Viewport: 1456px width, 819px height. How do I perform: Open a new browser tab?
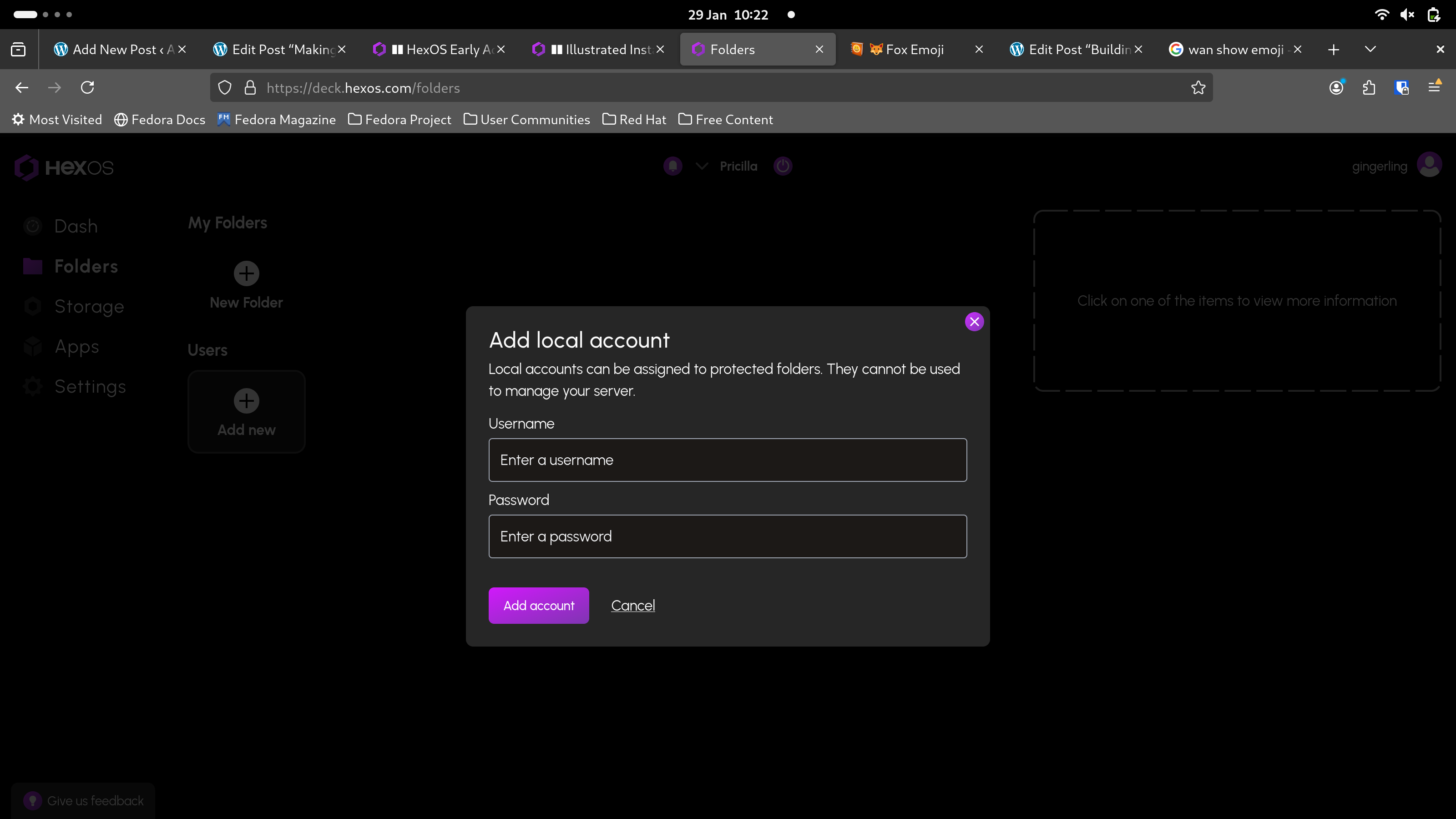tap(1334, 49)
